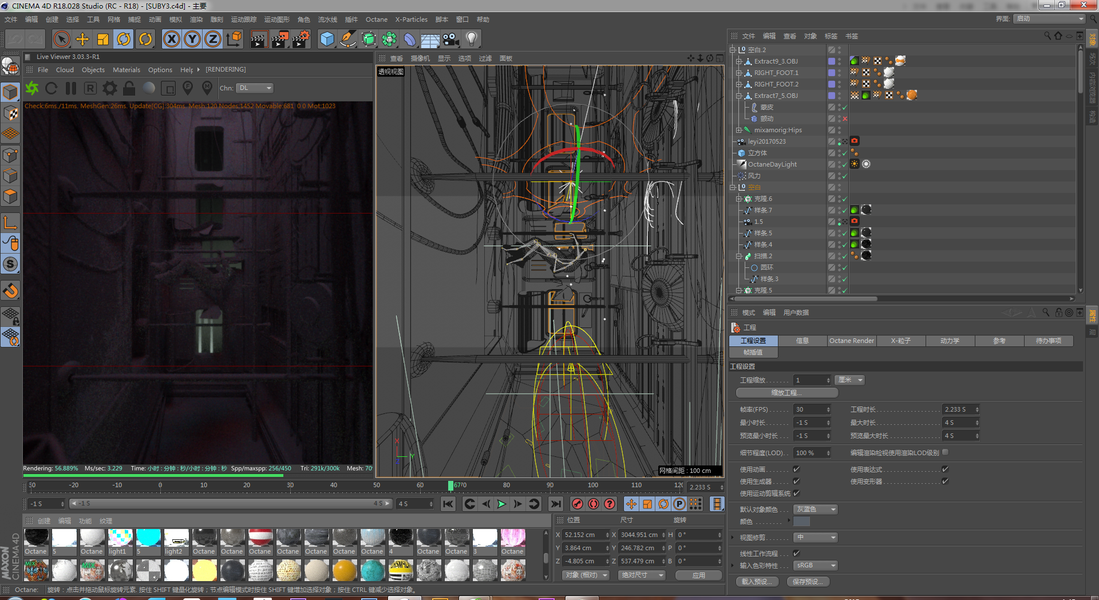Click the save preset button

[807, 582]
